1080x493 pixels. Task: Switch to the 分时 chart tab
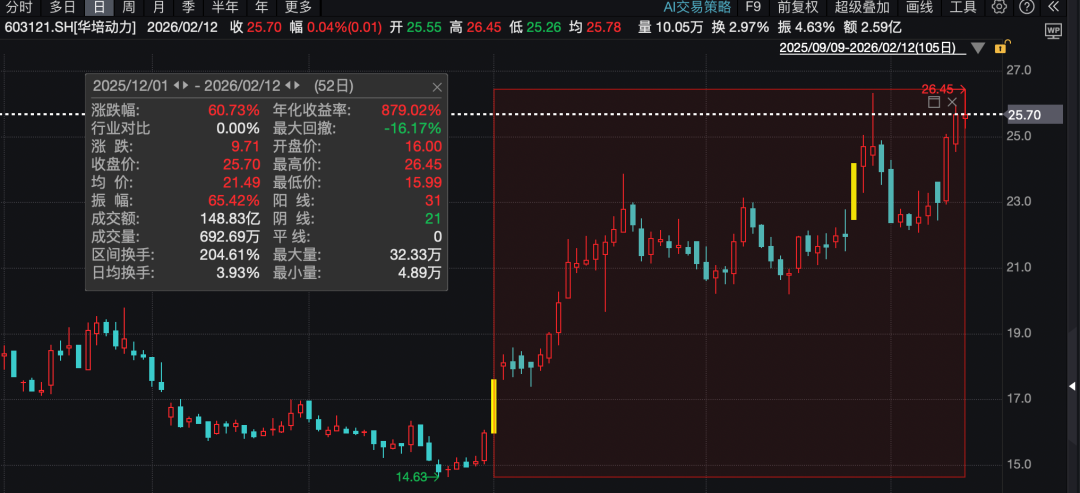coord(19,7)
